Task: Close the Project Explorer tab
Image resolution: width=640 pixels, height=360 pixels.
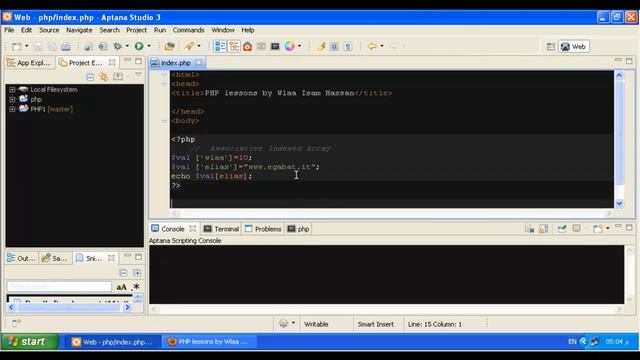Action: click(x=112, y=62)
